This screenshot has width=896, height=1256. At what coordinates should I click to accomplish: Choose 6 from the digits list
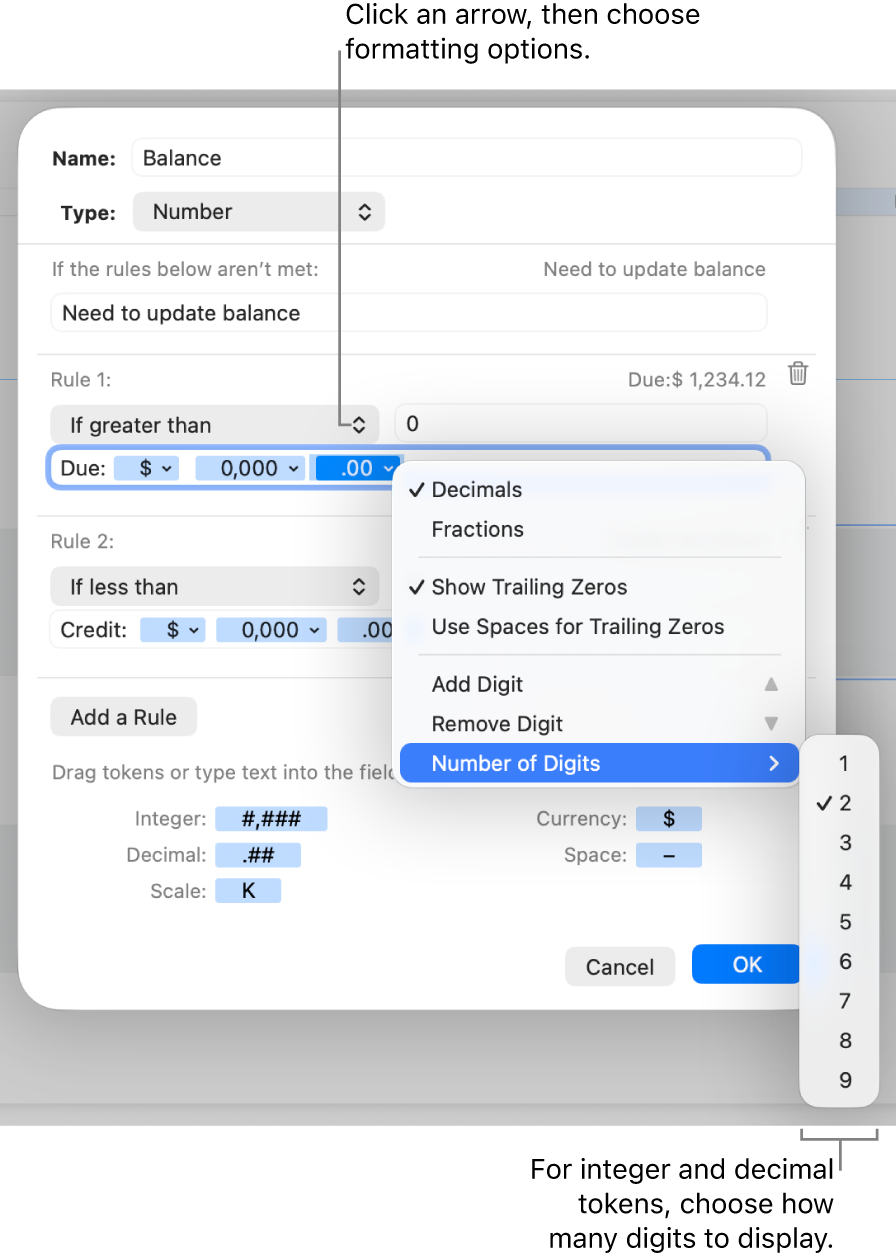click(843, 961)
